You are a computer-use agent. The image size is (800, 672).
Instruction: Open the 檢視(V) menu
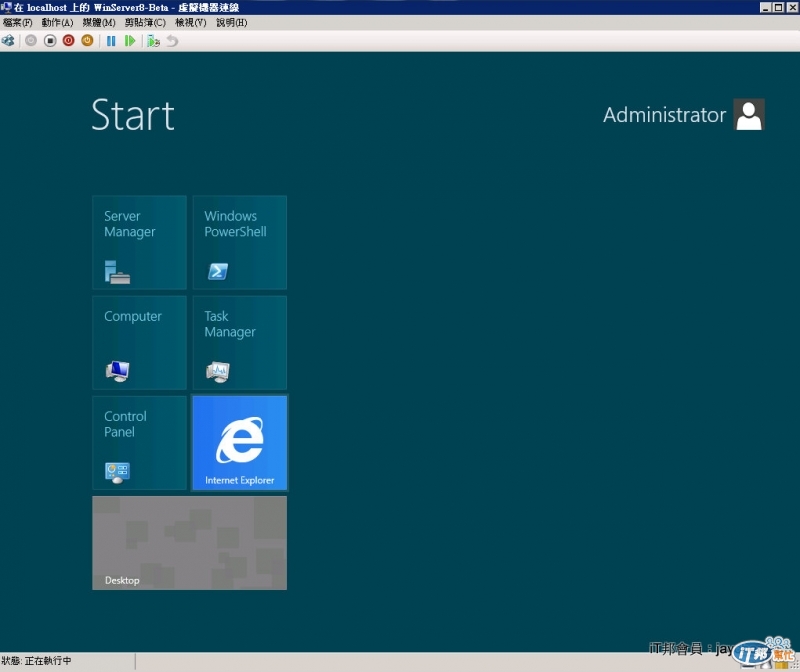click(x=190, y=22)
